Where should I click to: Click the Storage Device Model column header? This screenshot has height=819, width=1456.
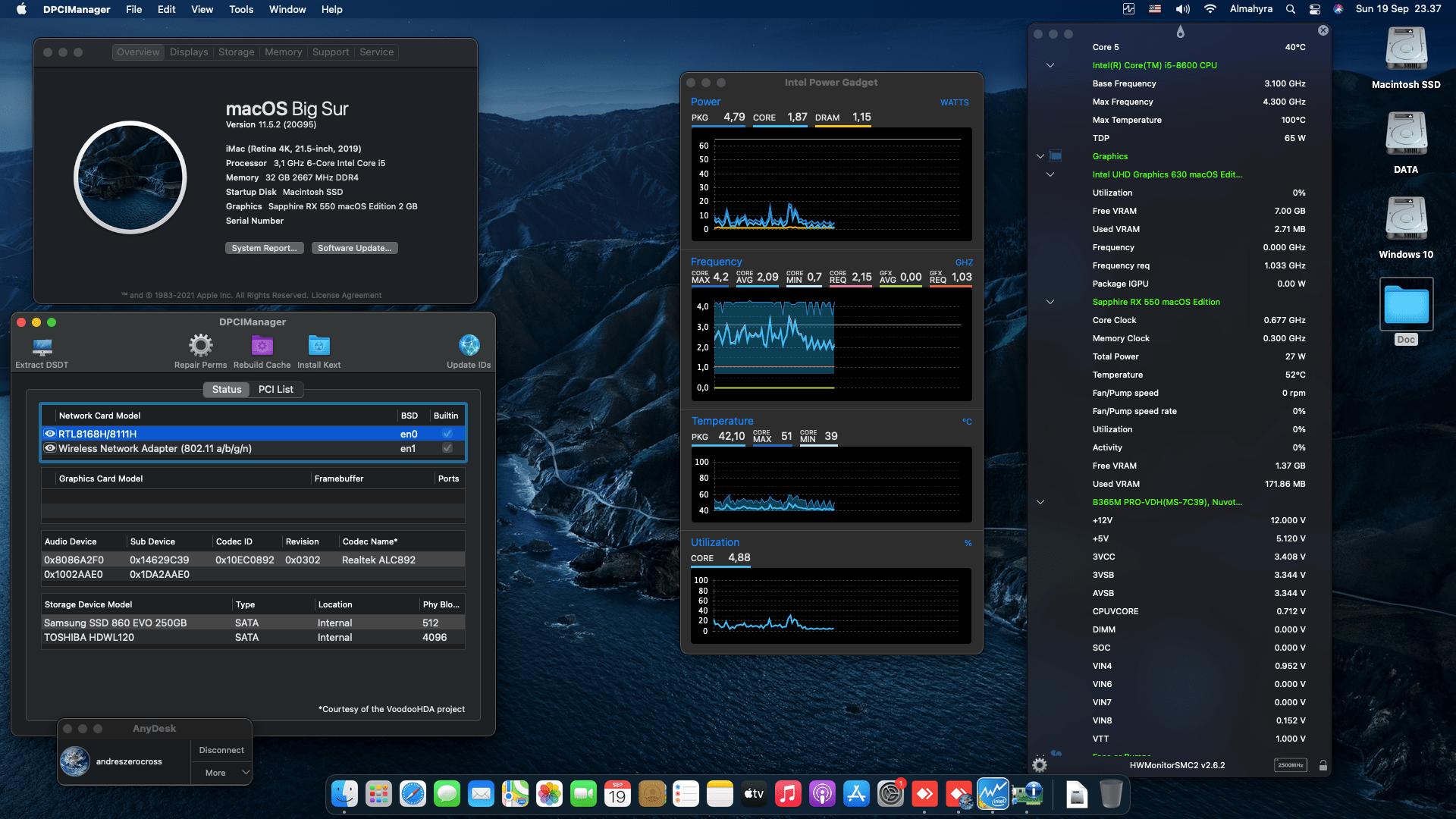(136, 604)
